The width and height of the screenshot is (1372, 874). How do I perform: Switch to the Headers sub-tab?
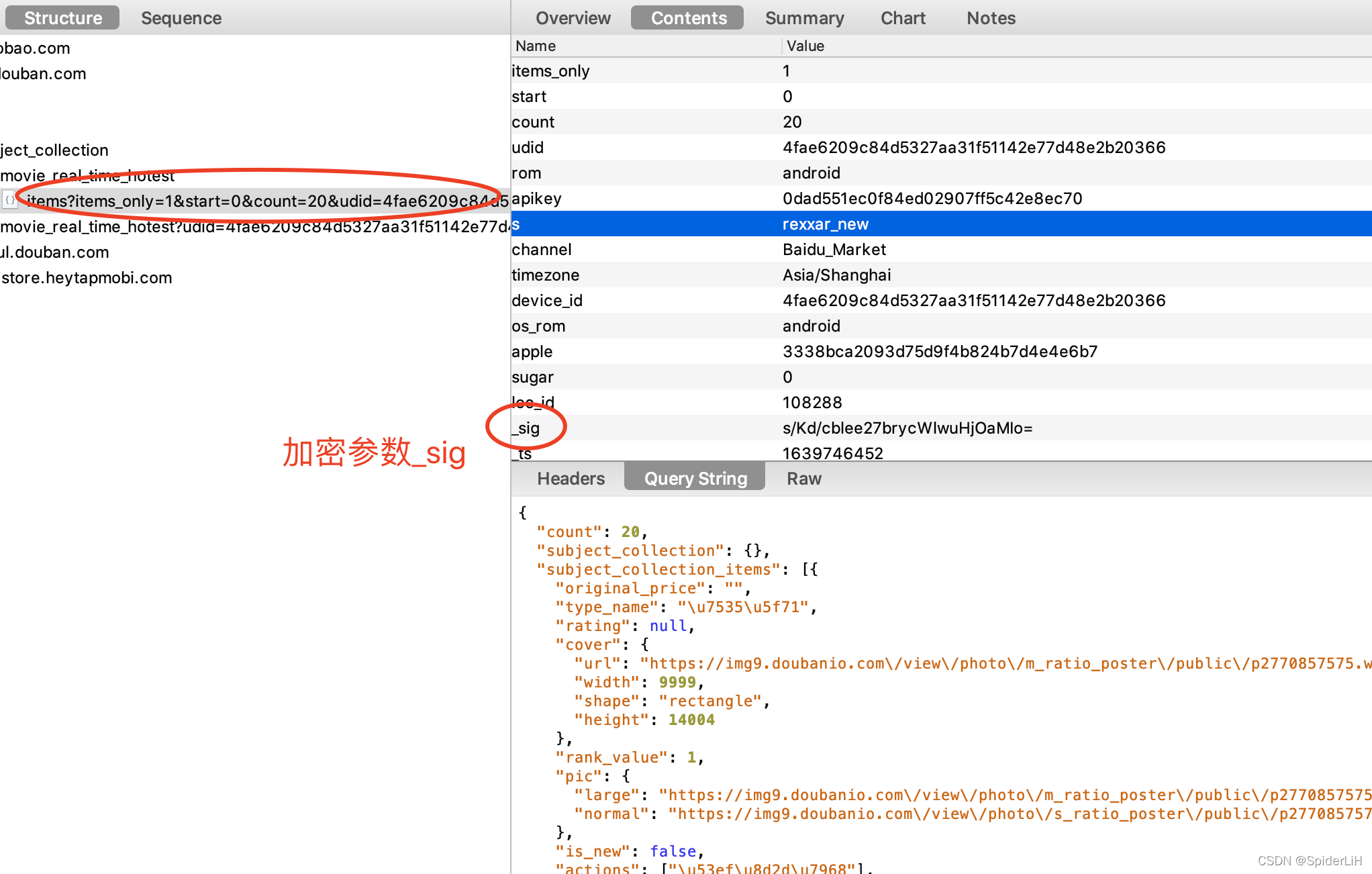[571, 478]
